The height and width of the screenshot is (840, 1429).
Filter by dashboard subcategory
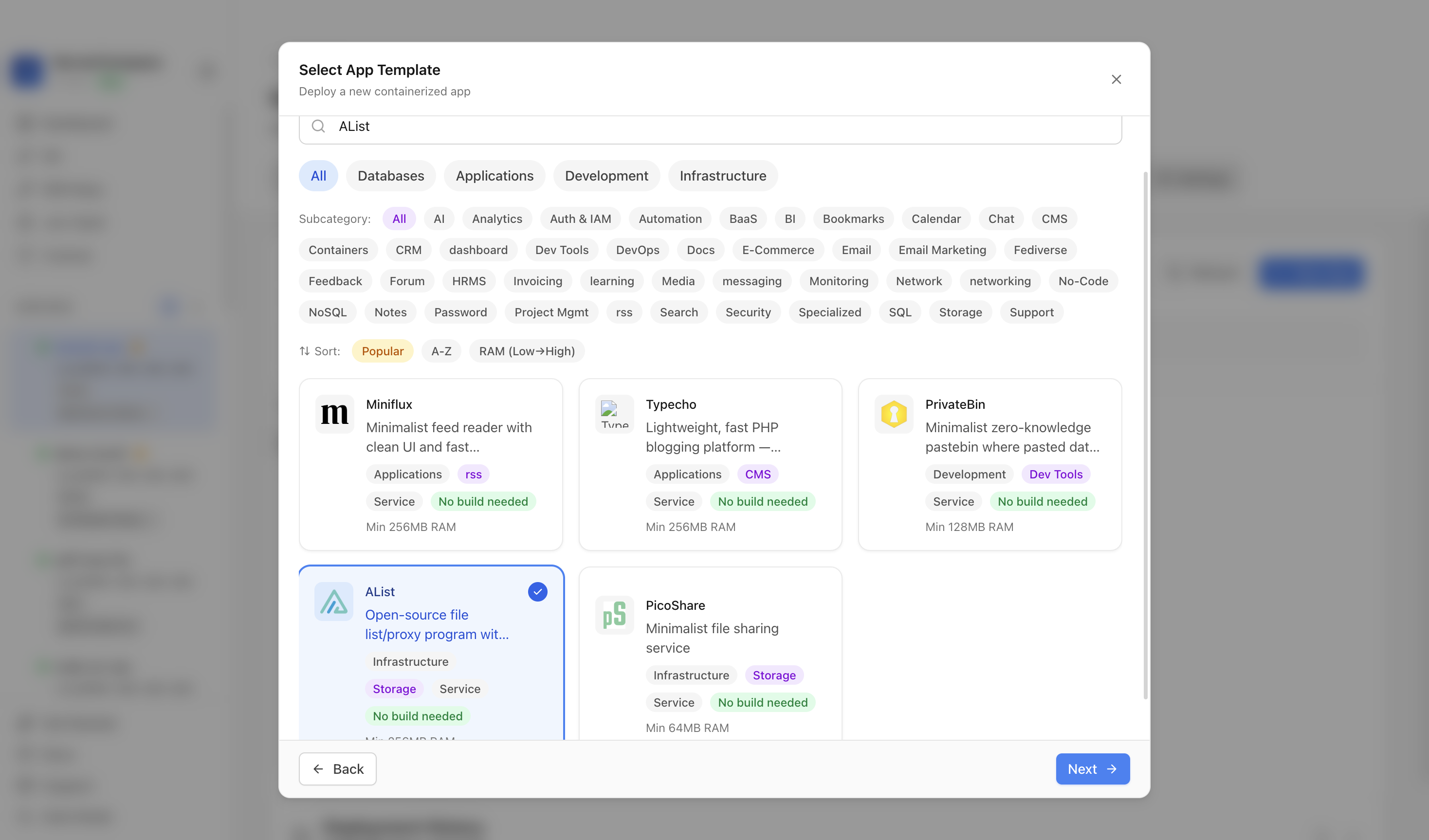478,250
